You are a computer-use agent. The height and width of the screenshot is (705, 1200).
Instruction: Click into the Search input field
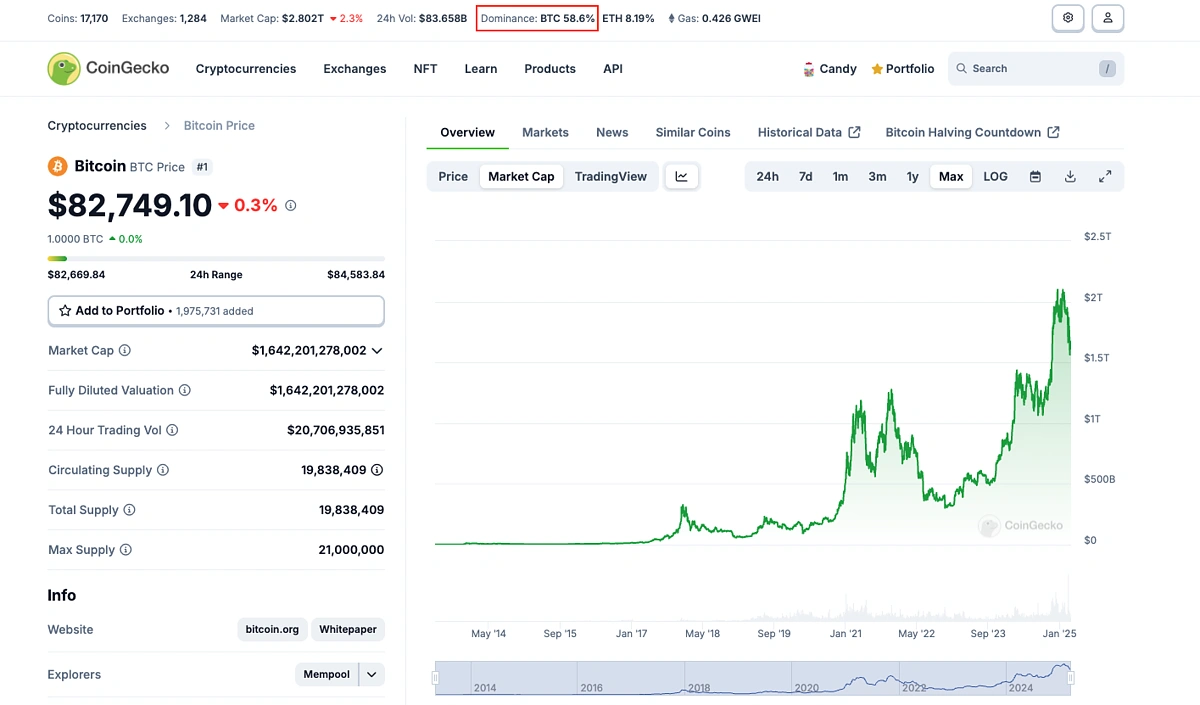click(1036, 69)
